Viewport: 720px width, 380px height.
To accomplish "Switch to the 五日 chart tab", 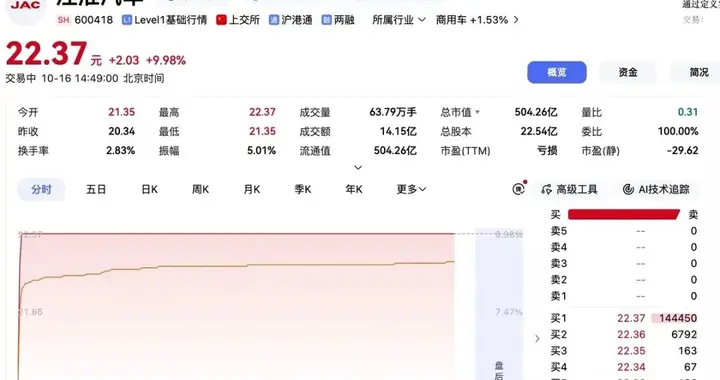I will tap(96, 190).
